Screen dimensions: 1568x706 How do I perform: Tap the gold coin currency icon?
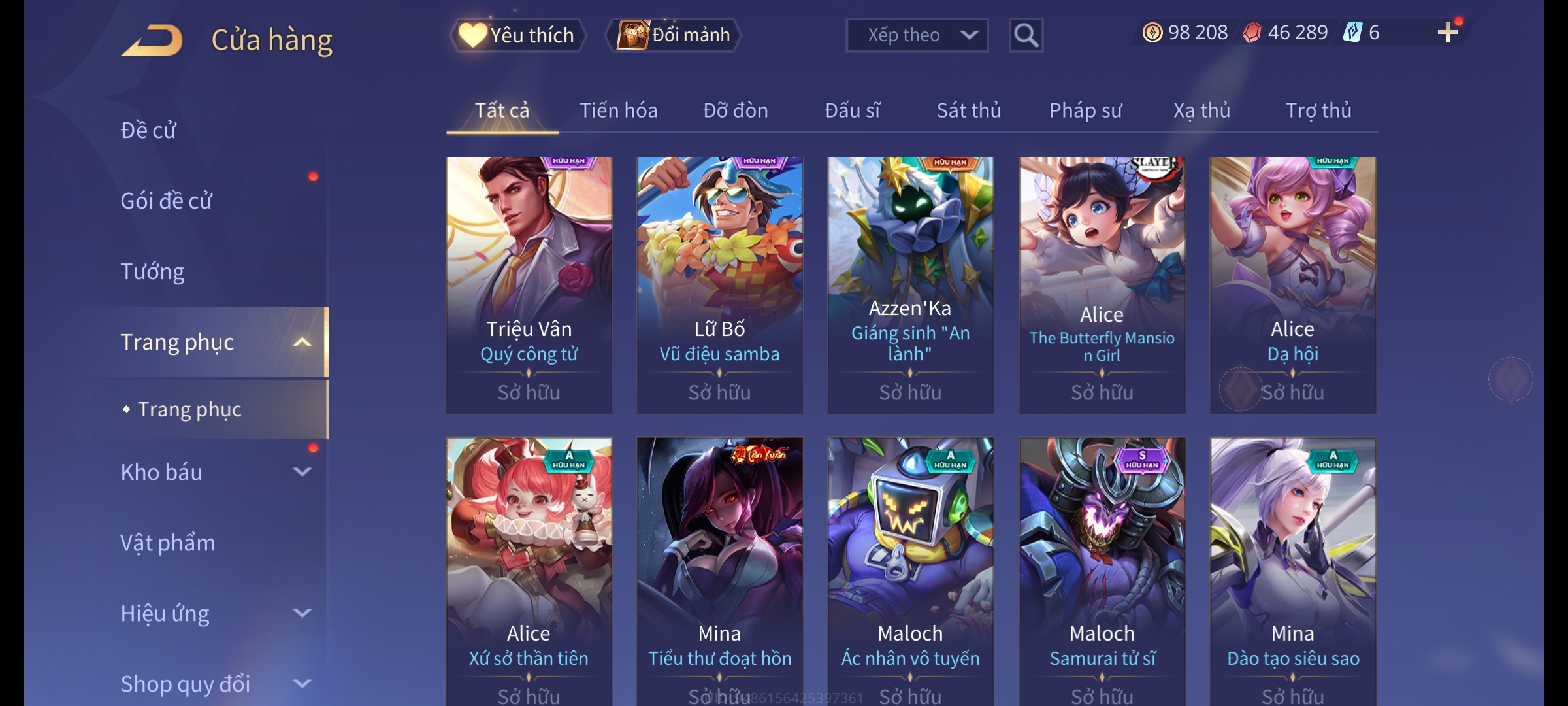(x=1152, y=33)
